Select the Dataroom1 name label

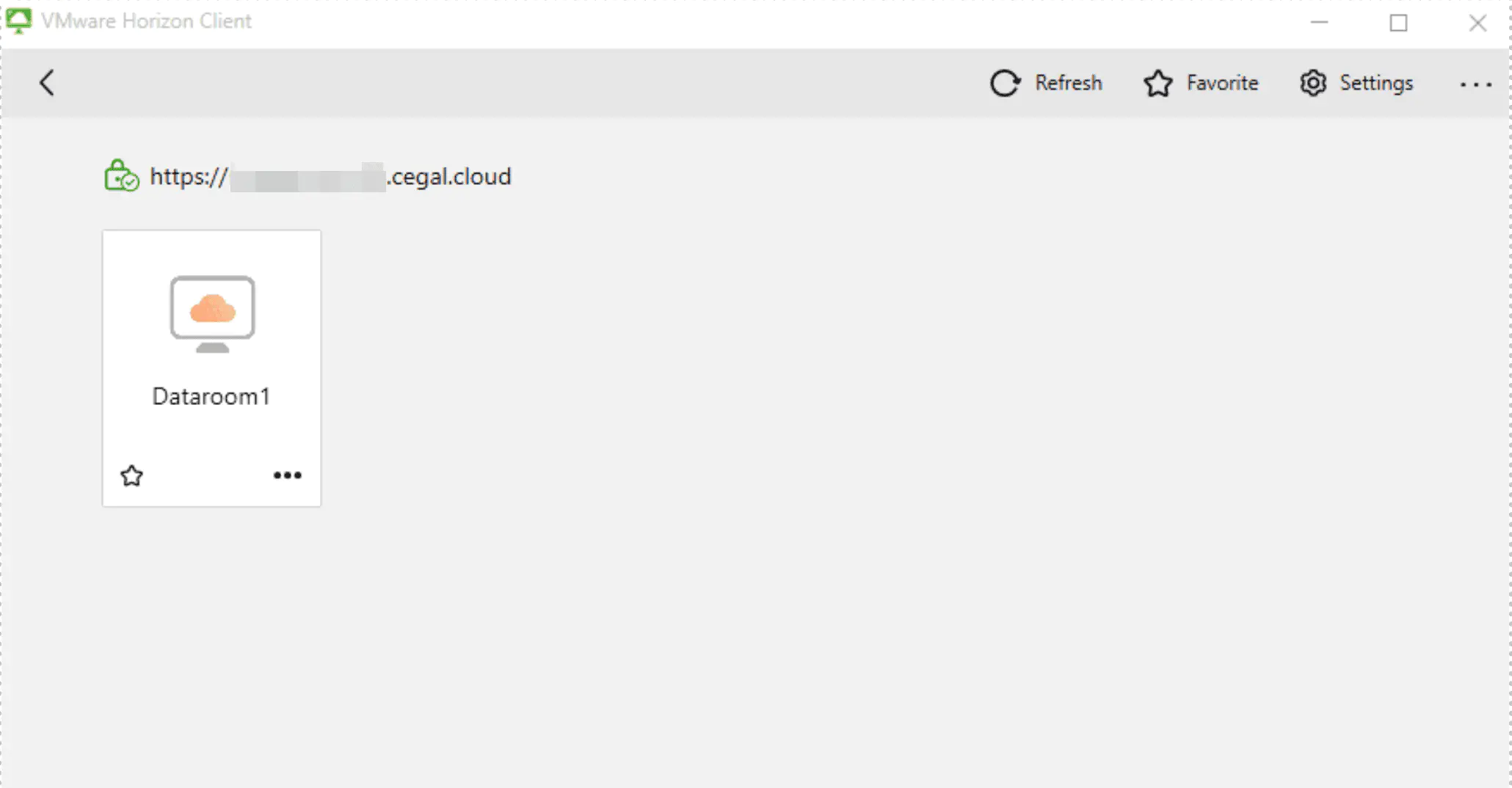tap(211, 397)
